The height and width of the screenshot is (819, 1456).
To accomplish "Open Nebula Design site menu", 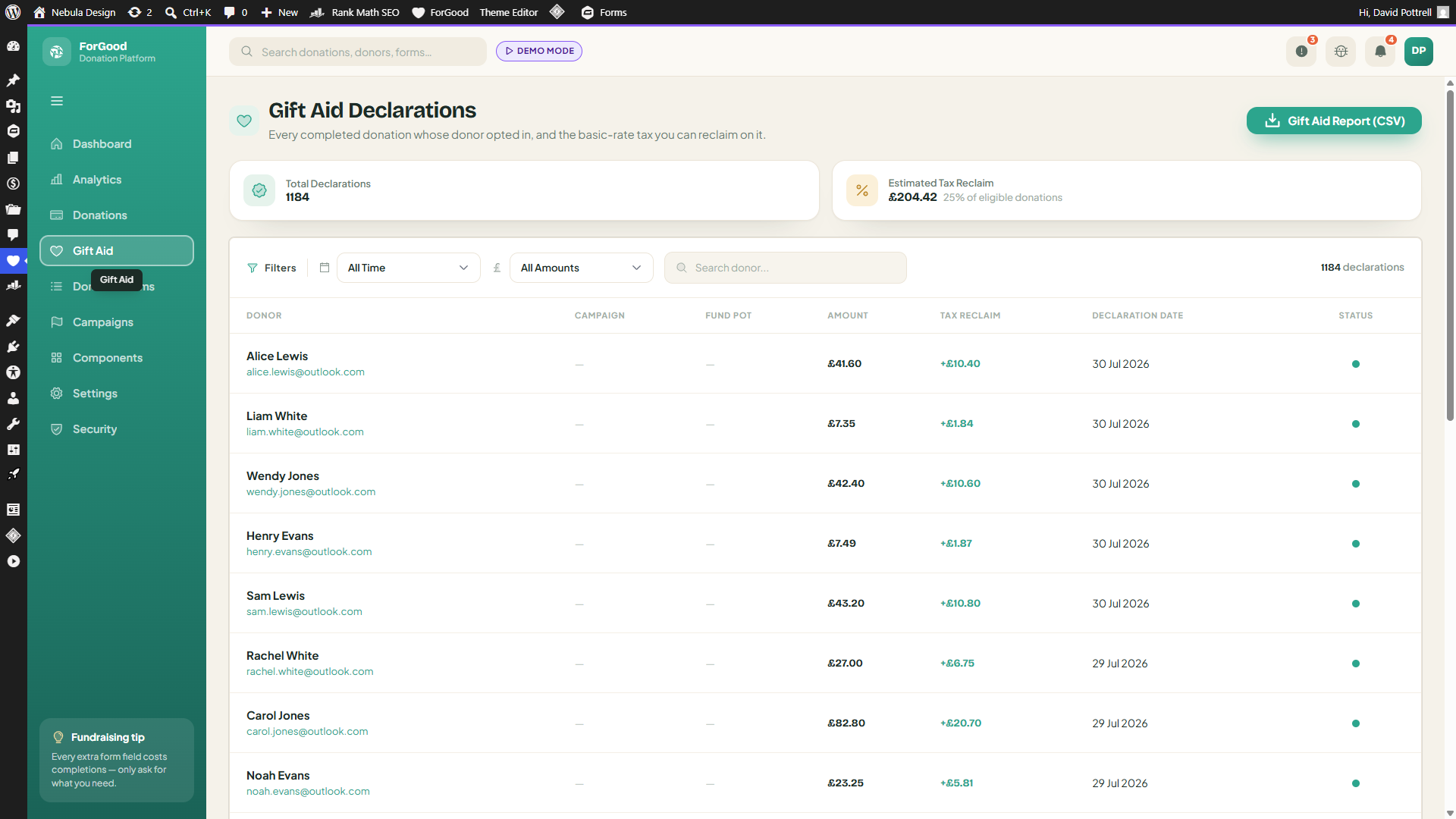I will pyautogui.click(x=74, y=12).
